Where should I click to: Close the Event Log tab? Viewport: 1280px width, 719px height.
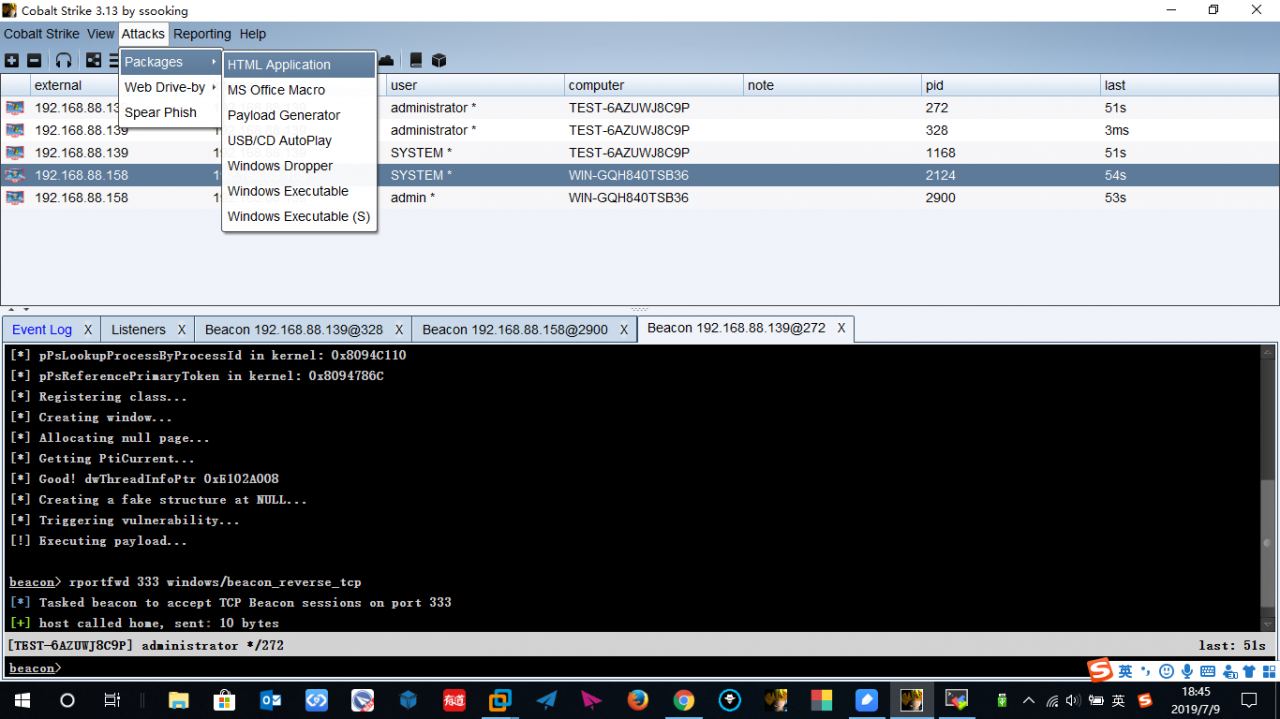(88, 330)
